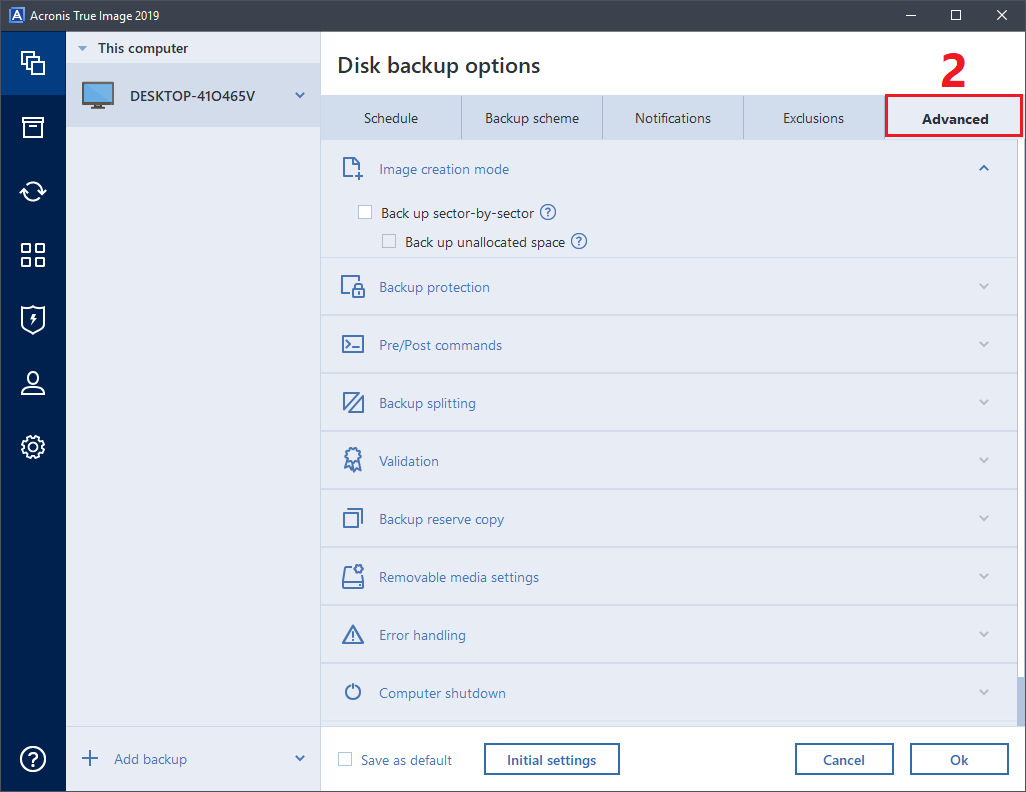Expand the Error handling chevron

(x=983, y=634)
